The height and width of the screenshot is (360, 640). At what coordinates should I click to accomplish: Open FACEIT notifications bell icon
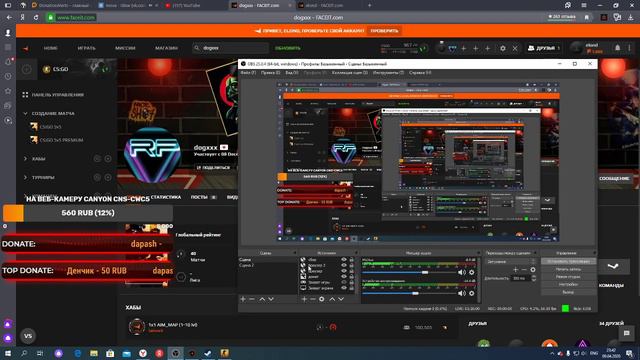pos(618,48)
